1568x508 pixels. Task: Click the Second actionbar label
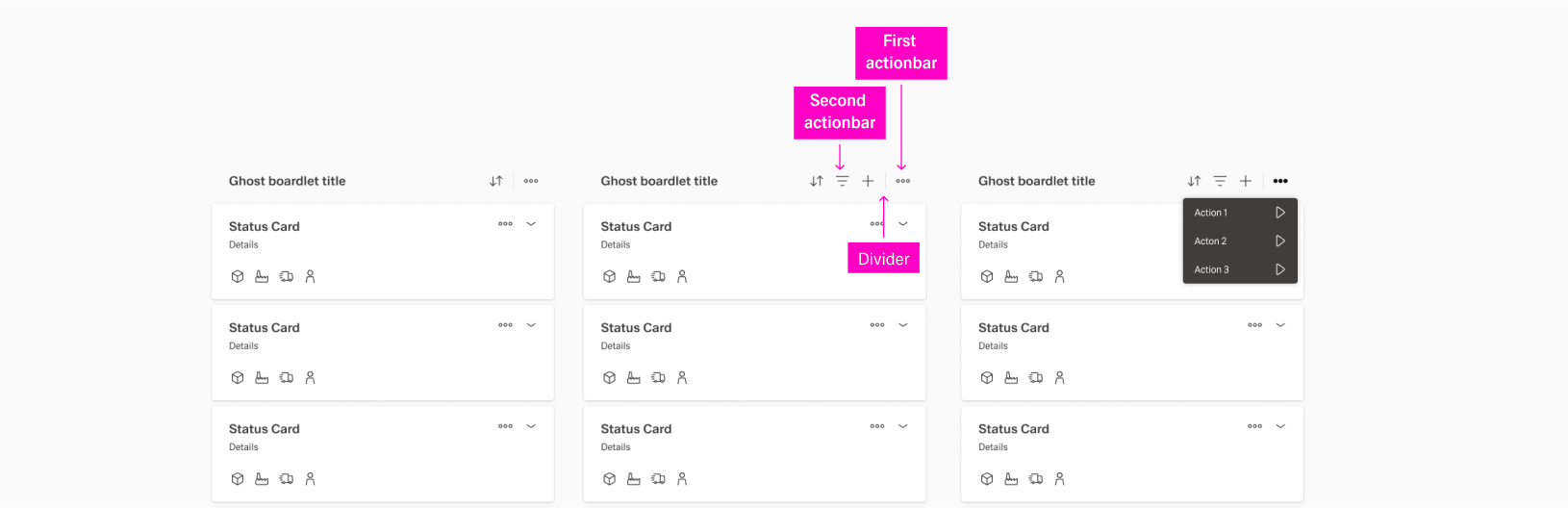point(839,112)
